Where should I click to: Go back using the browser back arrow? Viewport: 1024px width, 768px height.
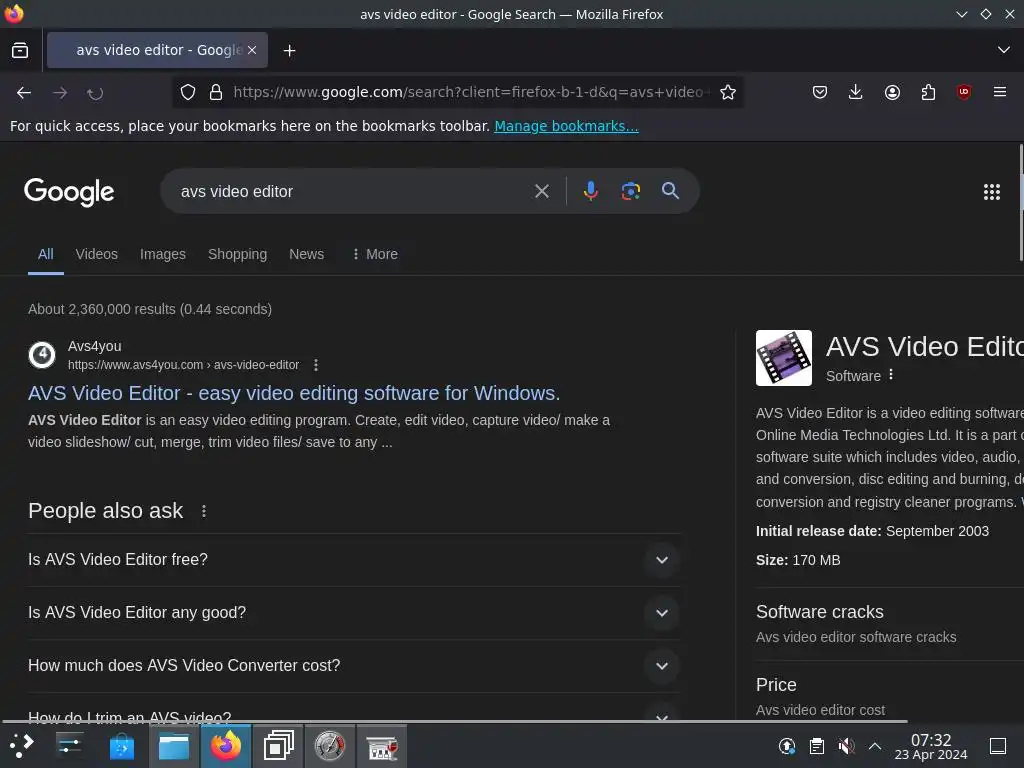(24, 93)
